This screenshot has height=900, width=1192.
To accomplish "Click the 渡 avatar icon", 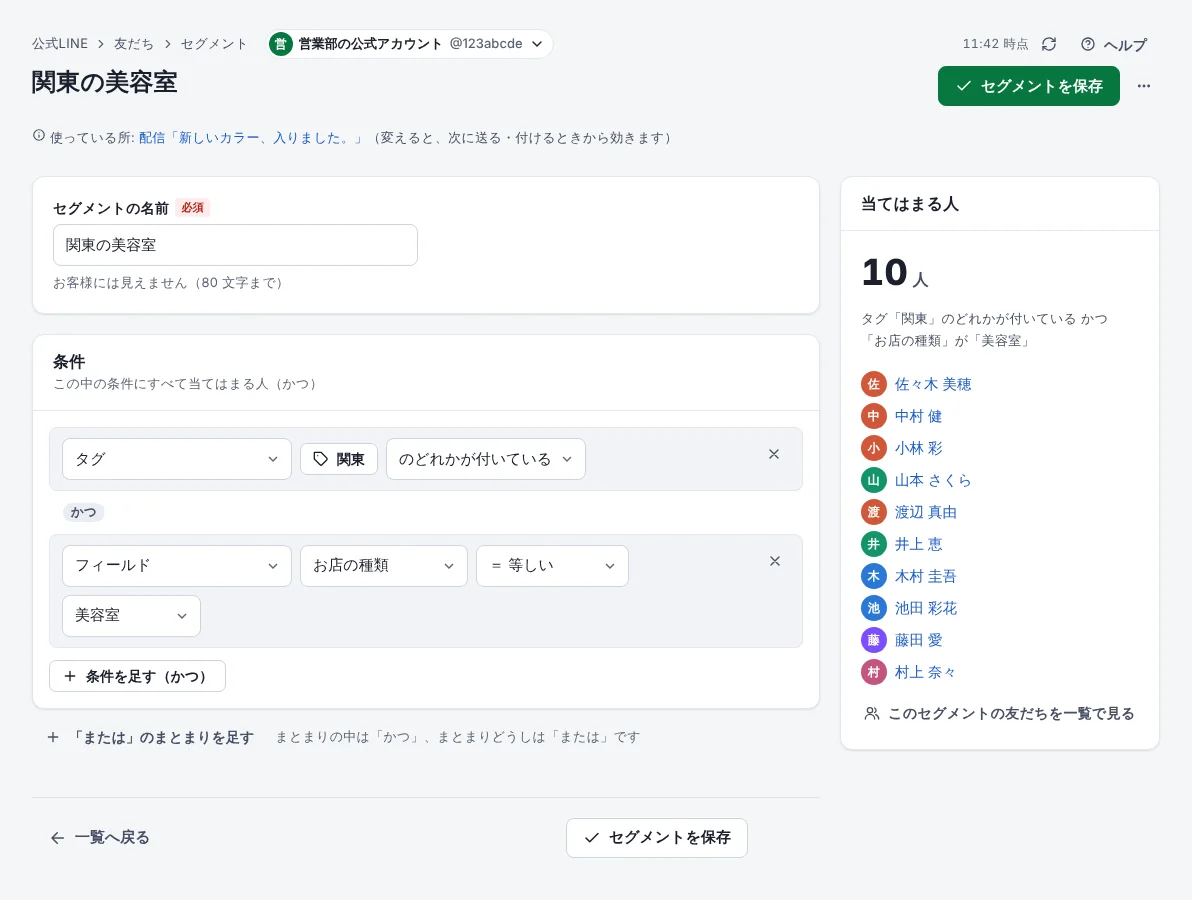I will click(x=873, y=512).
